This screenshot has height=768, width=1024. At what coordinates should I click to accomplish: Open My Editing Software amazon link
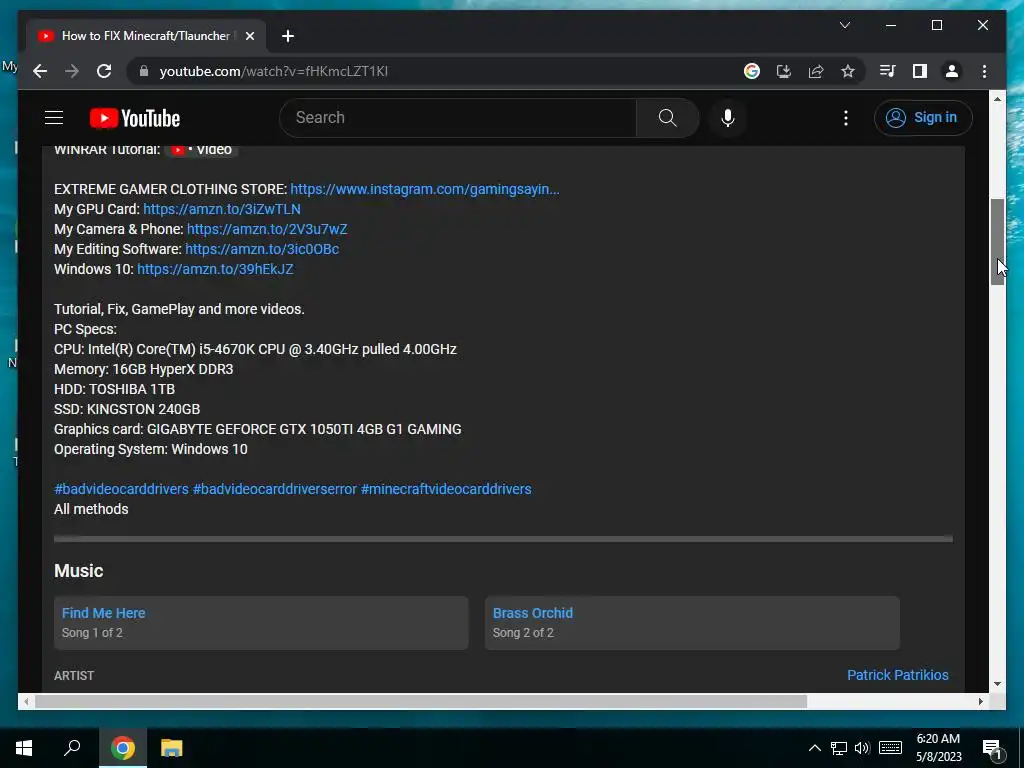[262, 249]
